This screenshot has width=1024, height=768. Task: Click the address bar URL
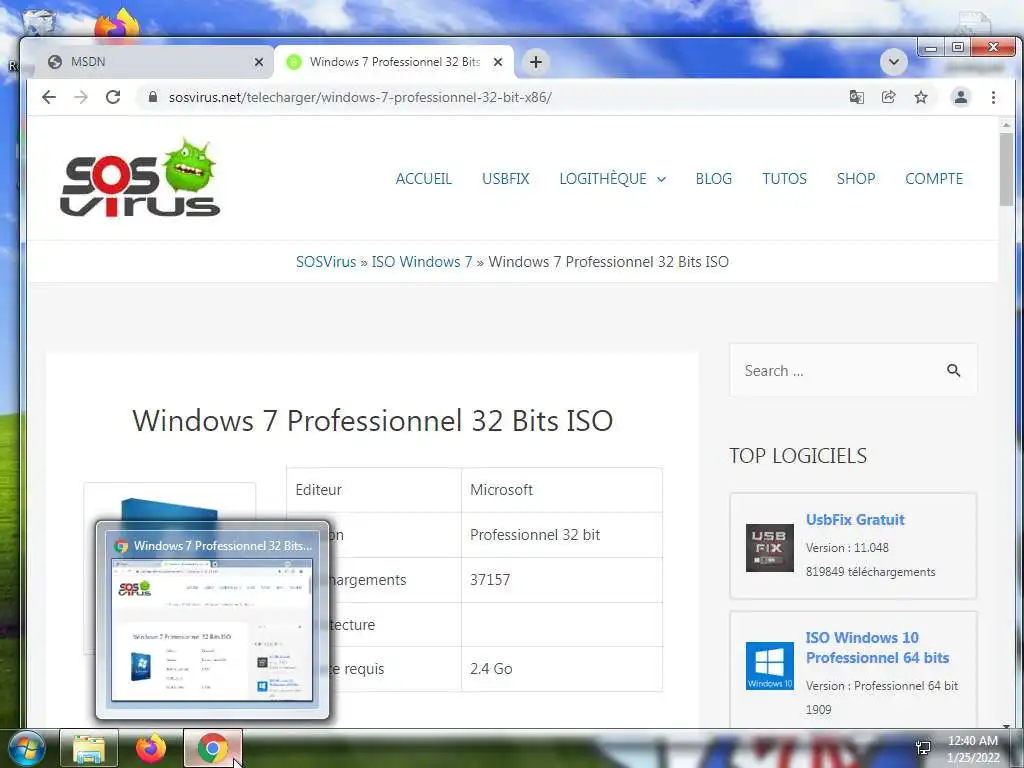(x=360, y=97)
